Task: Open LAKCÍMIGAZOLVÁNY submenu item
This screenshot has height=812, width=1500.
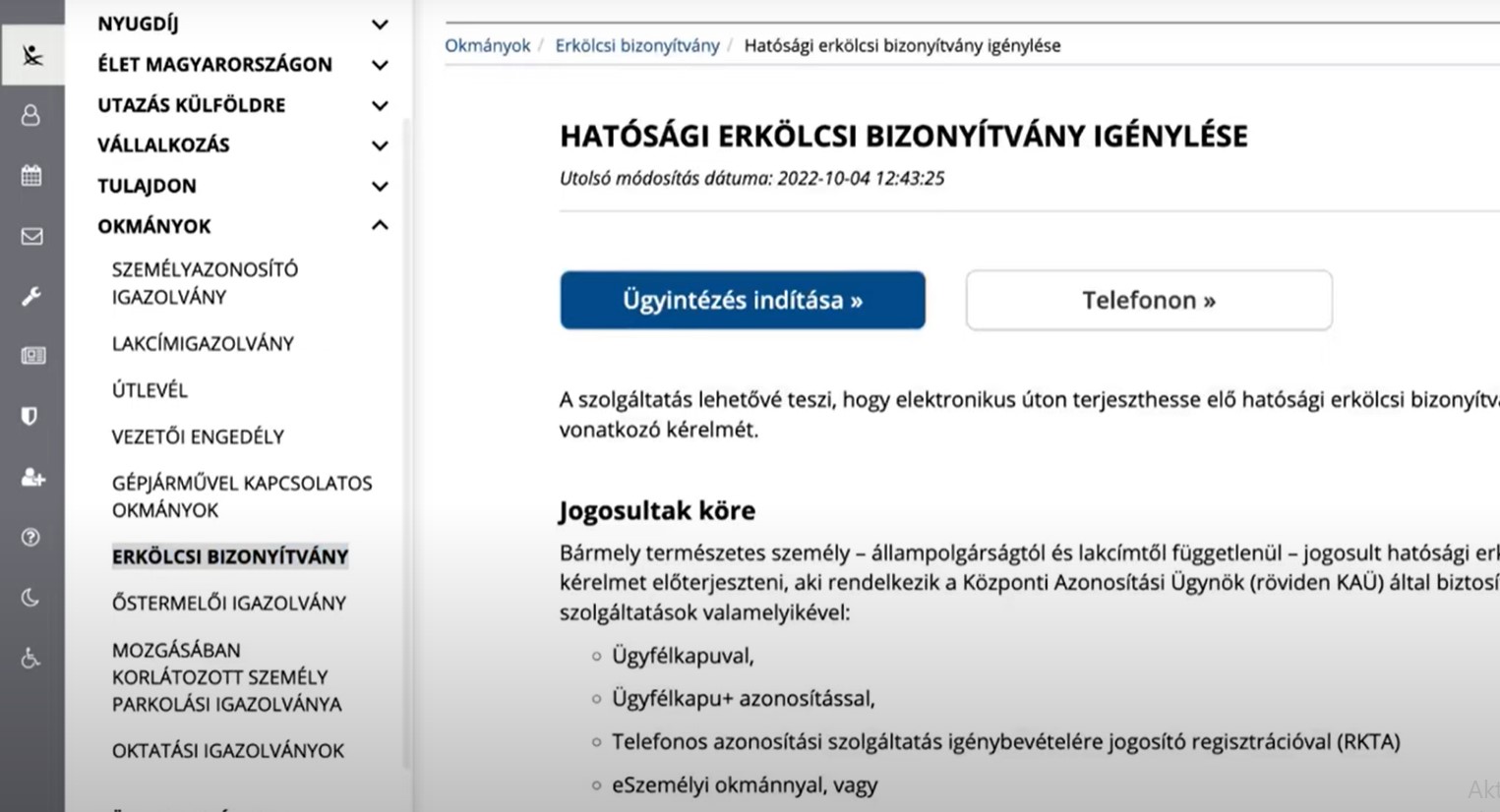Action: click(203, 343)
